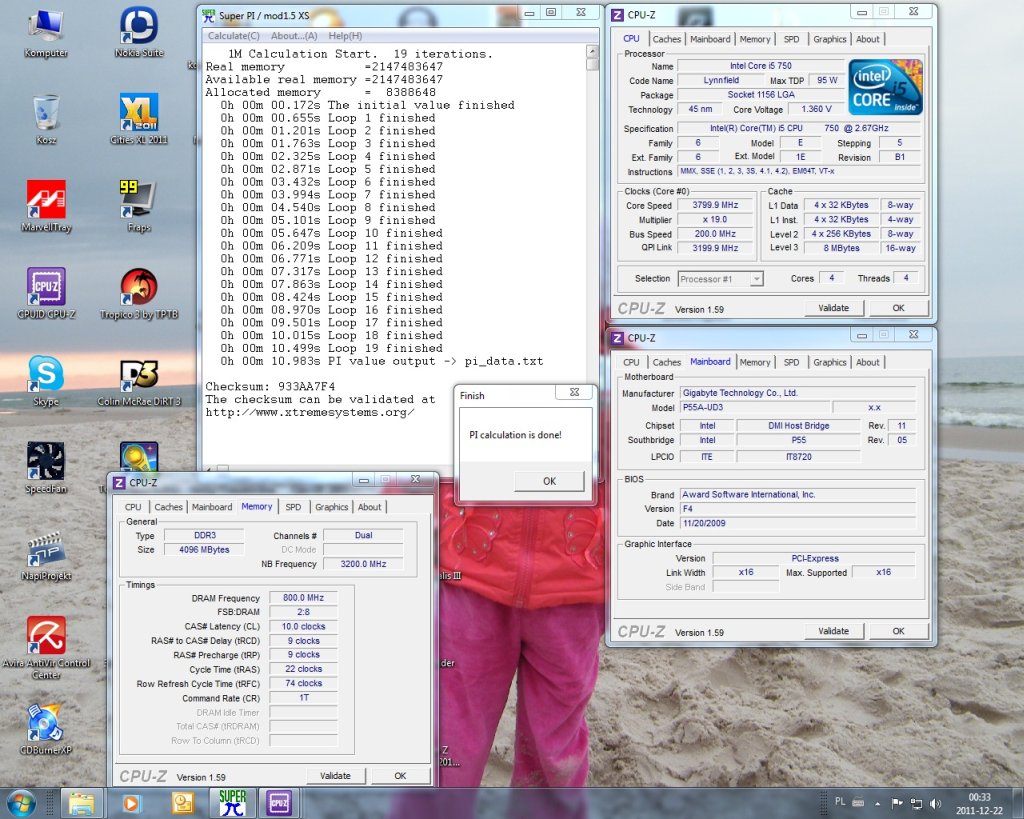Open the NapiProjekt desktop shortcut
Screen dimensions: 1024x819
46,555
